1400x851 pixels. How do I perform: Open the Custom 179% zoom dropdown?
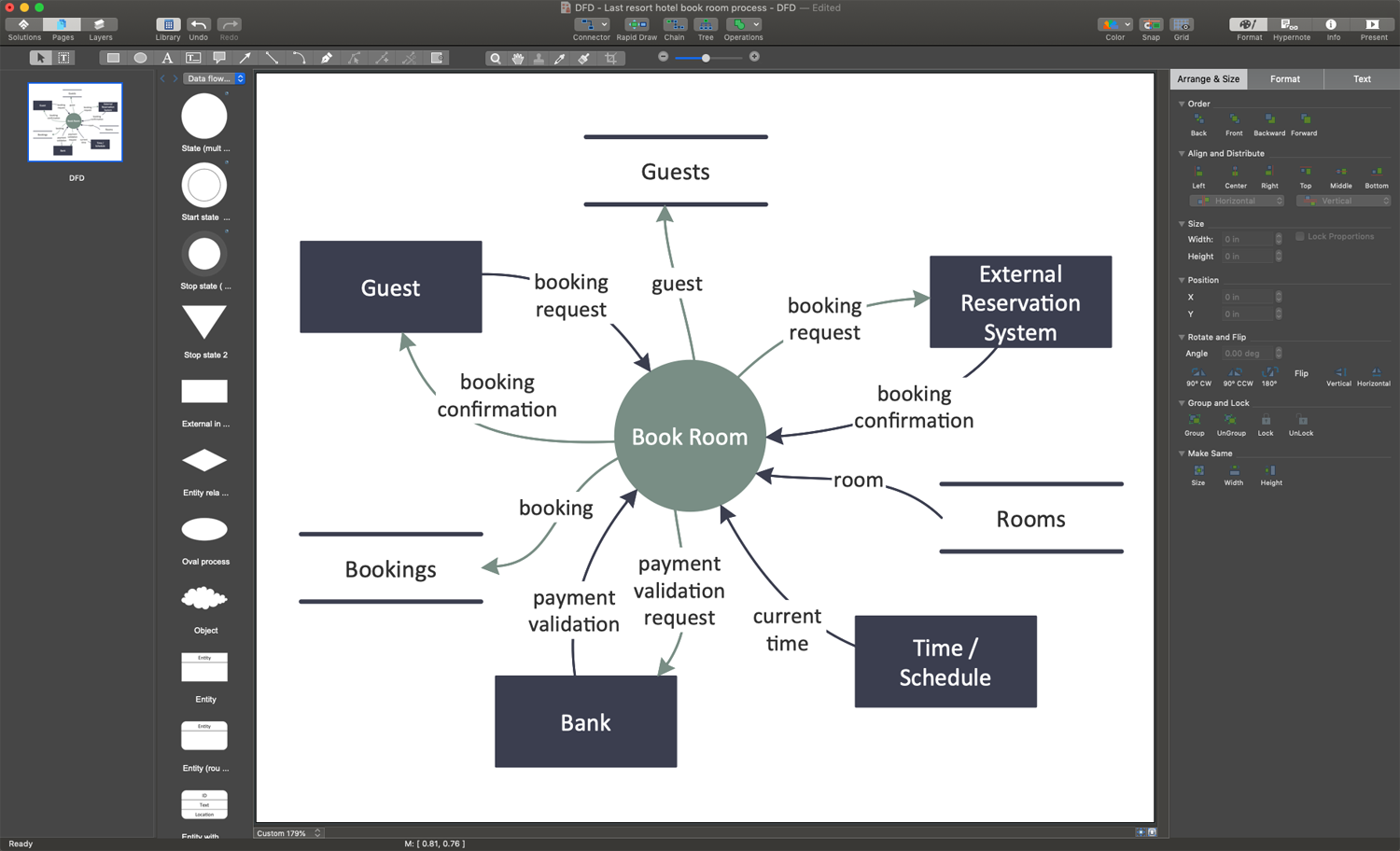[x=288, y=833]
